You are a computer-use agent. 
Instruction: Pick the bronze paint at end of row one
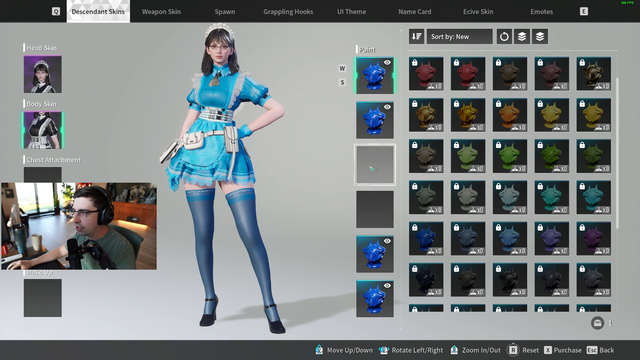click(594, 73)
